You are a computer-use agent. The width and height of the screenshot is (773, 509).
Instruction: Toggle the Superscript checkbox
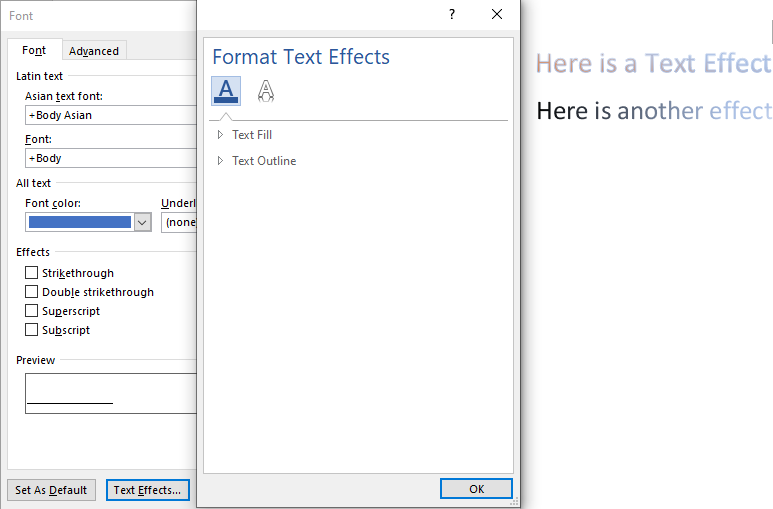32,311
